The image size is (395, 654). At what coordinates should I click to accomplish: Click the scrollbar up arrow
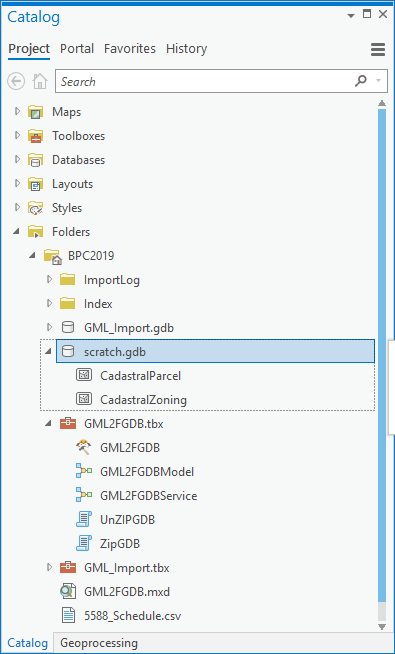[382, 103]
